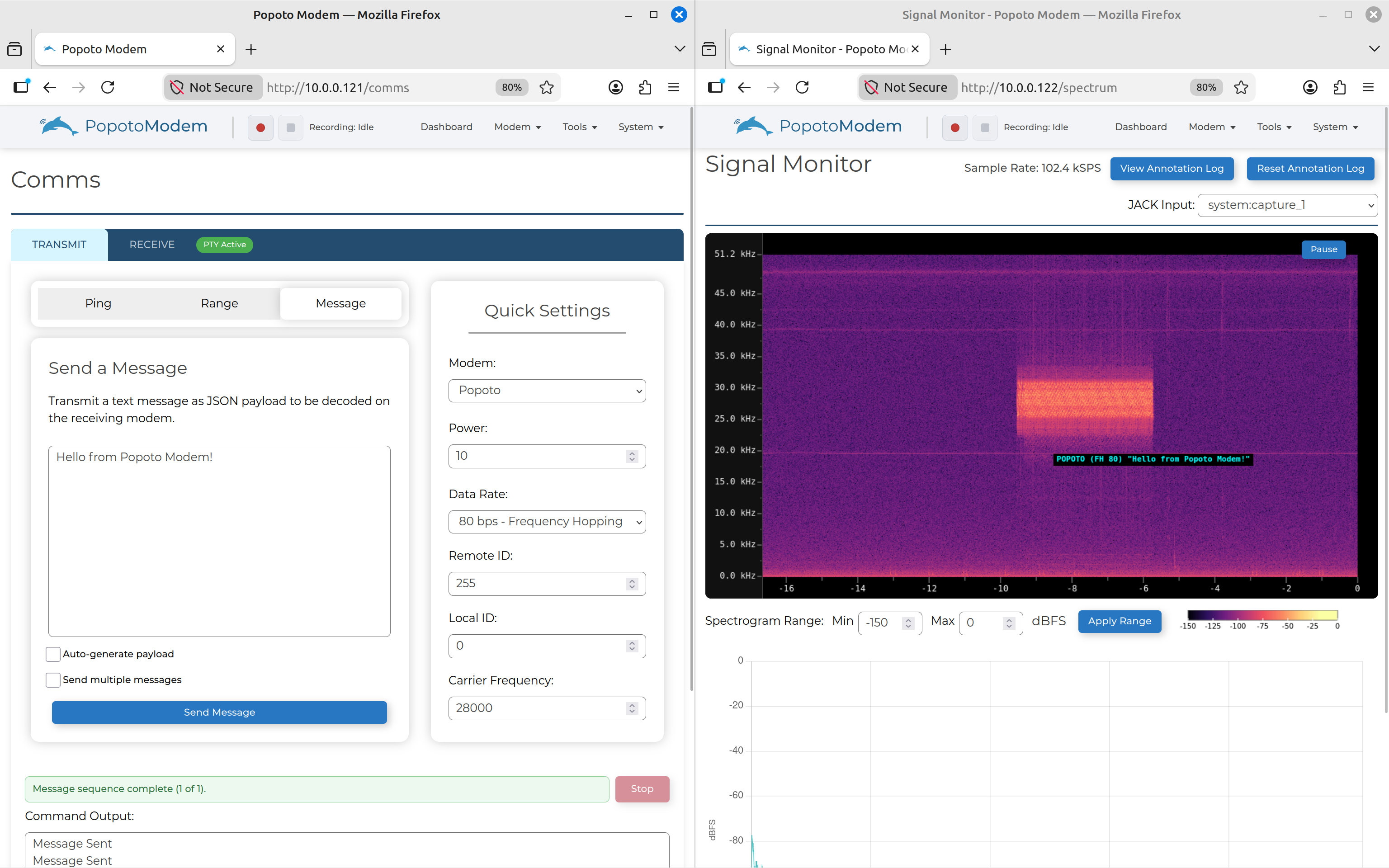Open Firefox account menu in left window

(616, 87)
